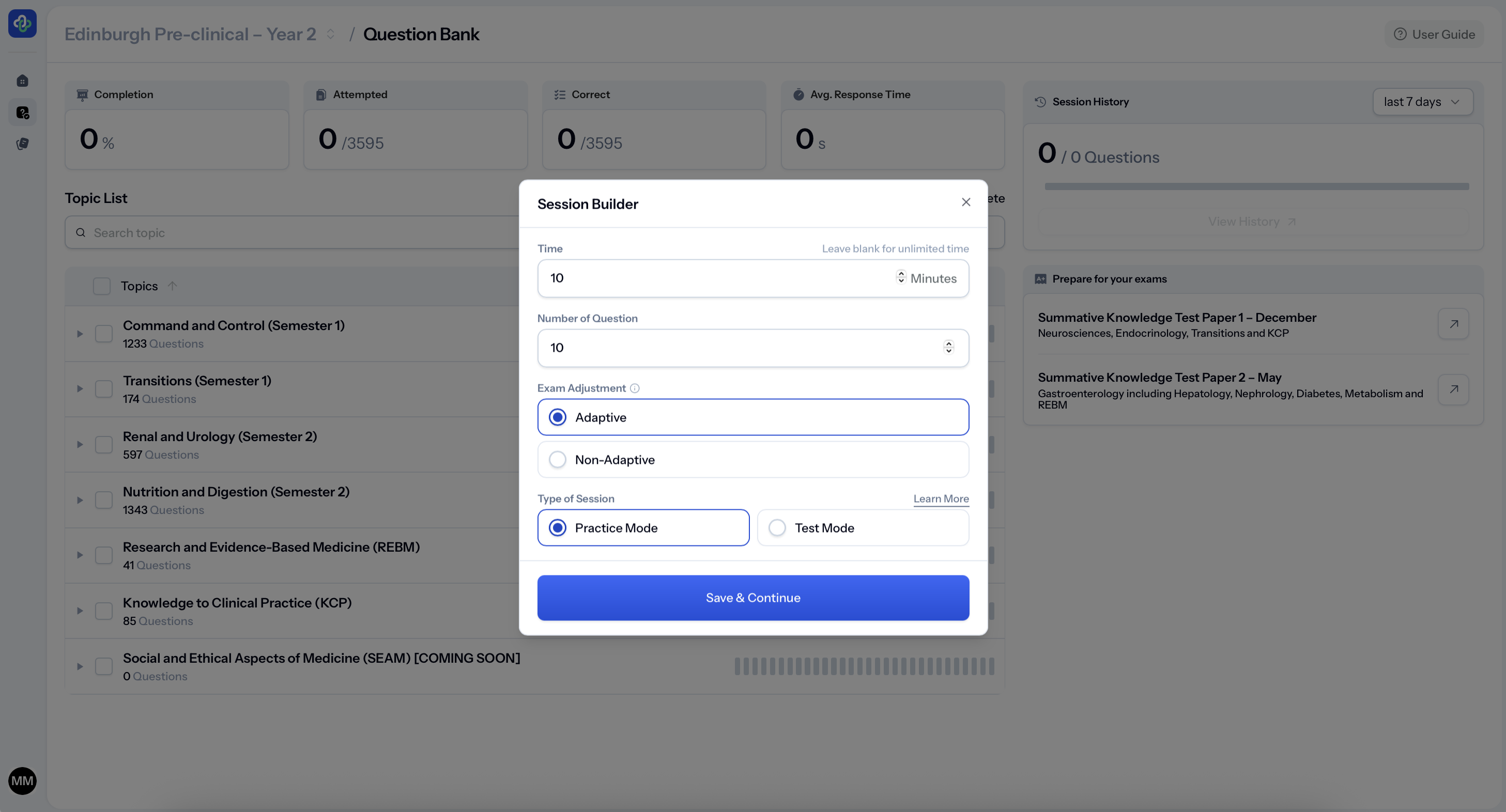Click the app logo in sidebar
Viewport: 1506px width, 812px height.
22,23
